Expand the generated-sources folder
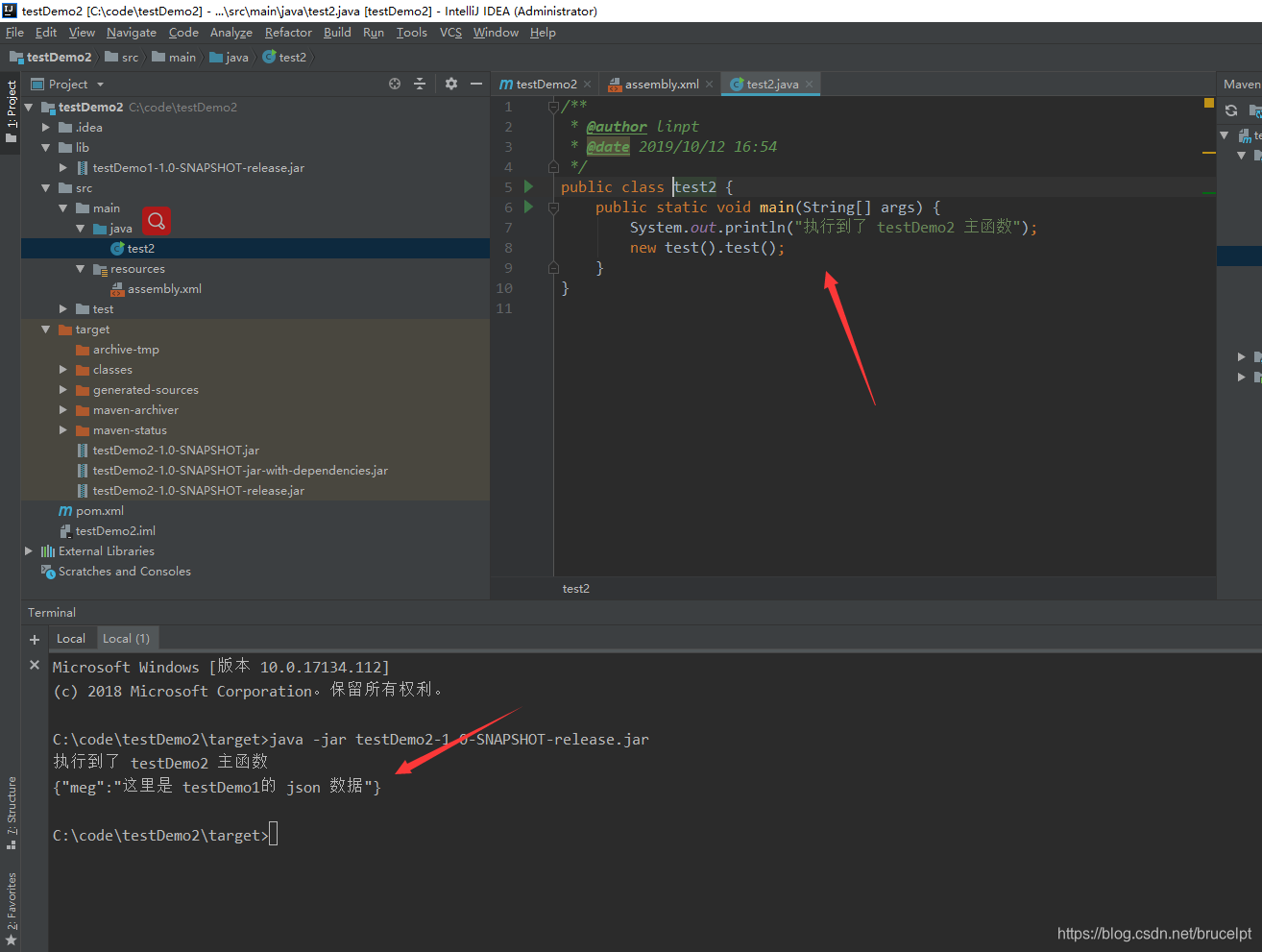This screenshot has height=952, width=1262. (x=63, y=390)
